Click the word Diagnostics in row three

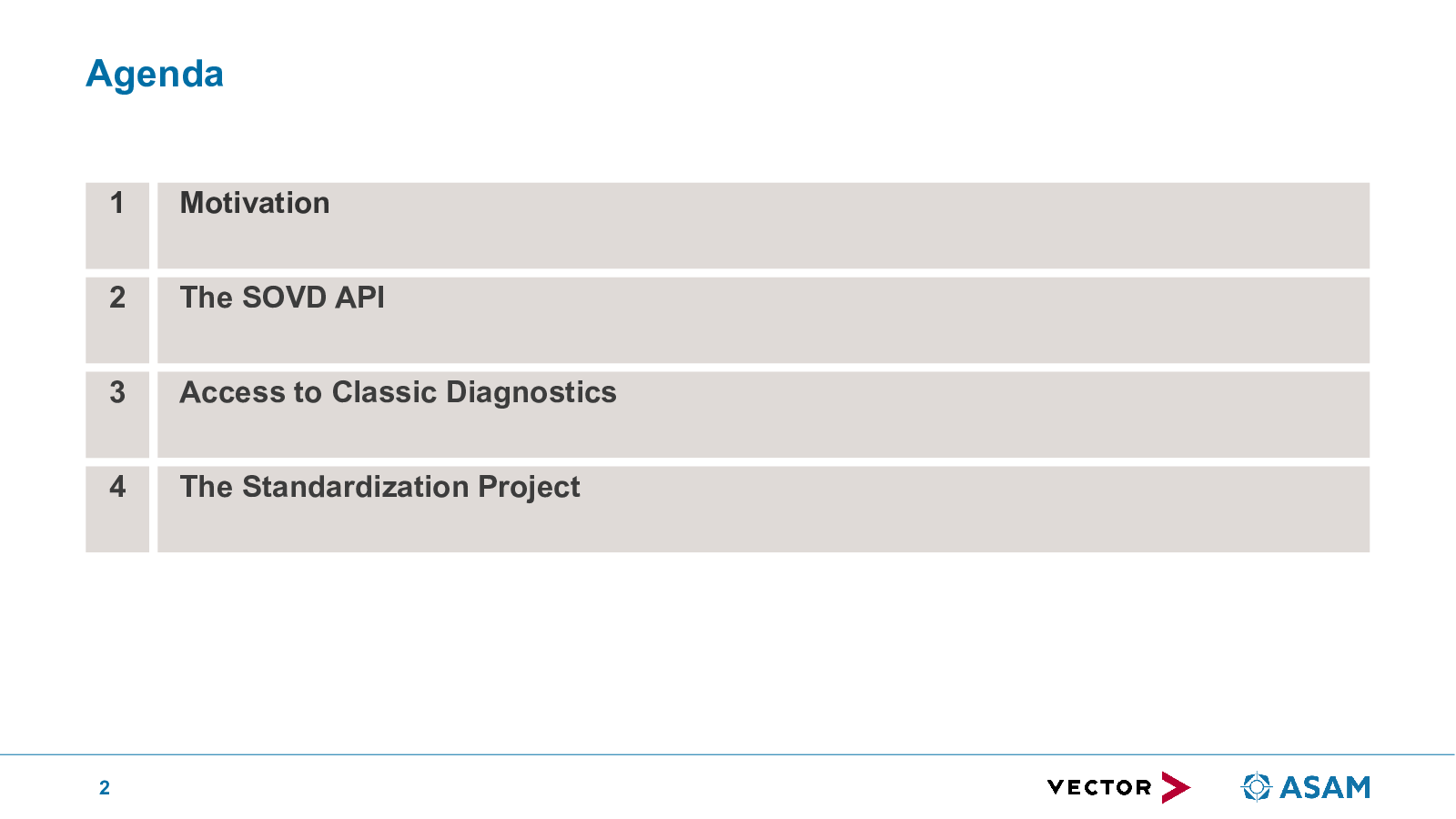[531, 392]
